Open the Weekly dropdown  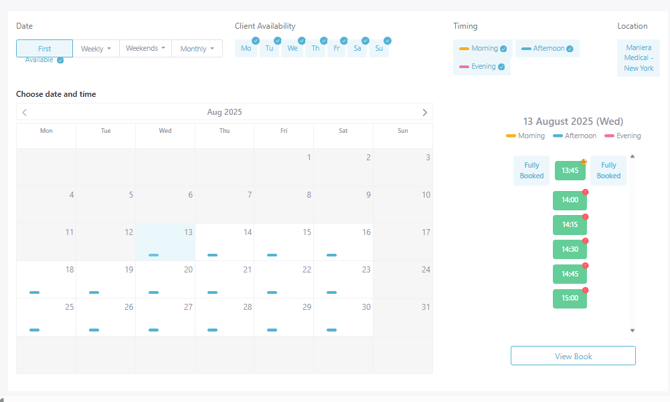pyautogui.click(x=96, y=48)
